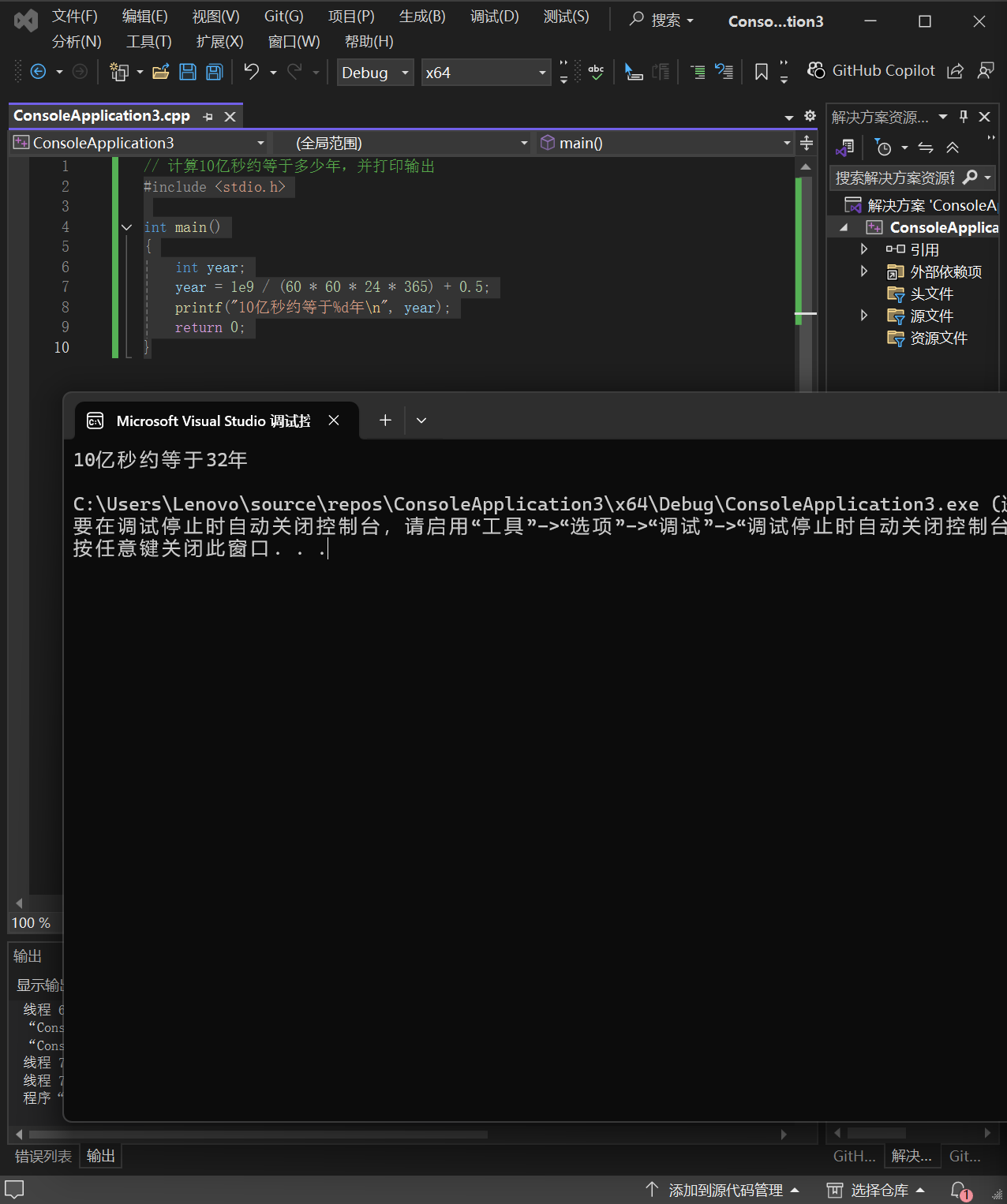Click the Solution Explorer search magnifier

tap(970, 178)
